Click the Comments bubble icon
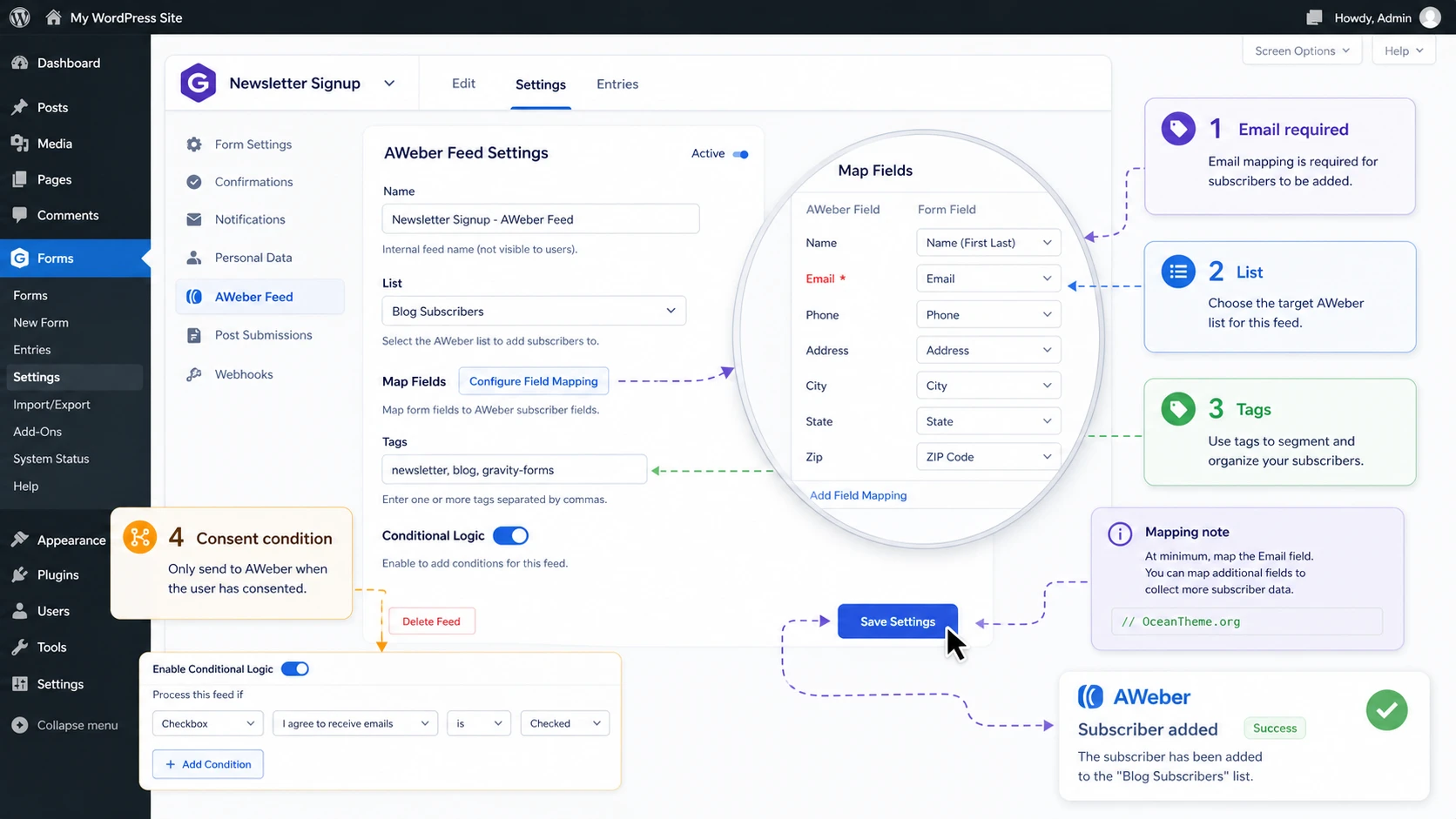The width and height of the screenshot is (1456, 819). pos(20,215)
